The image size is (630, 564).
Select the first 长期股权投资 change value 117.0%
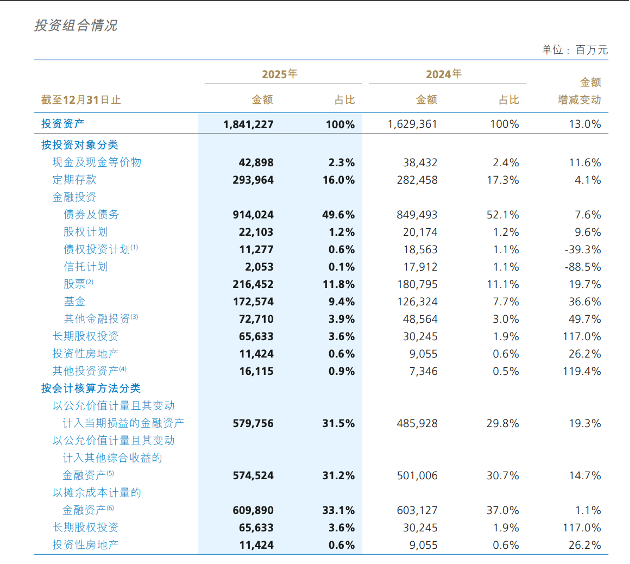pyautogui.click(x=582, y=336)
